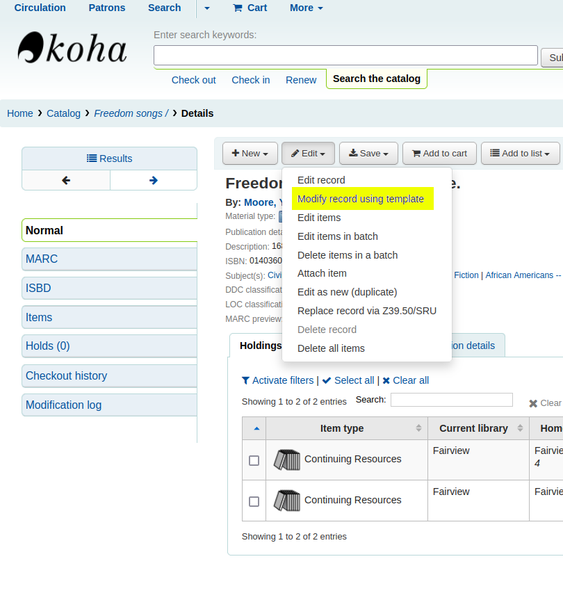Viewport: 563px width, 600px height.
Task: Open the Add to list dropdown
Action: click(x=520, y=153)
